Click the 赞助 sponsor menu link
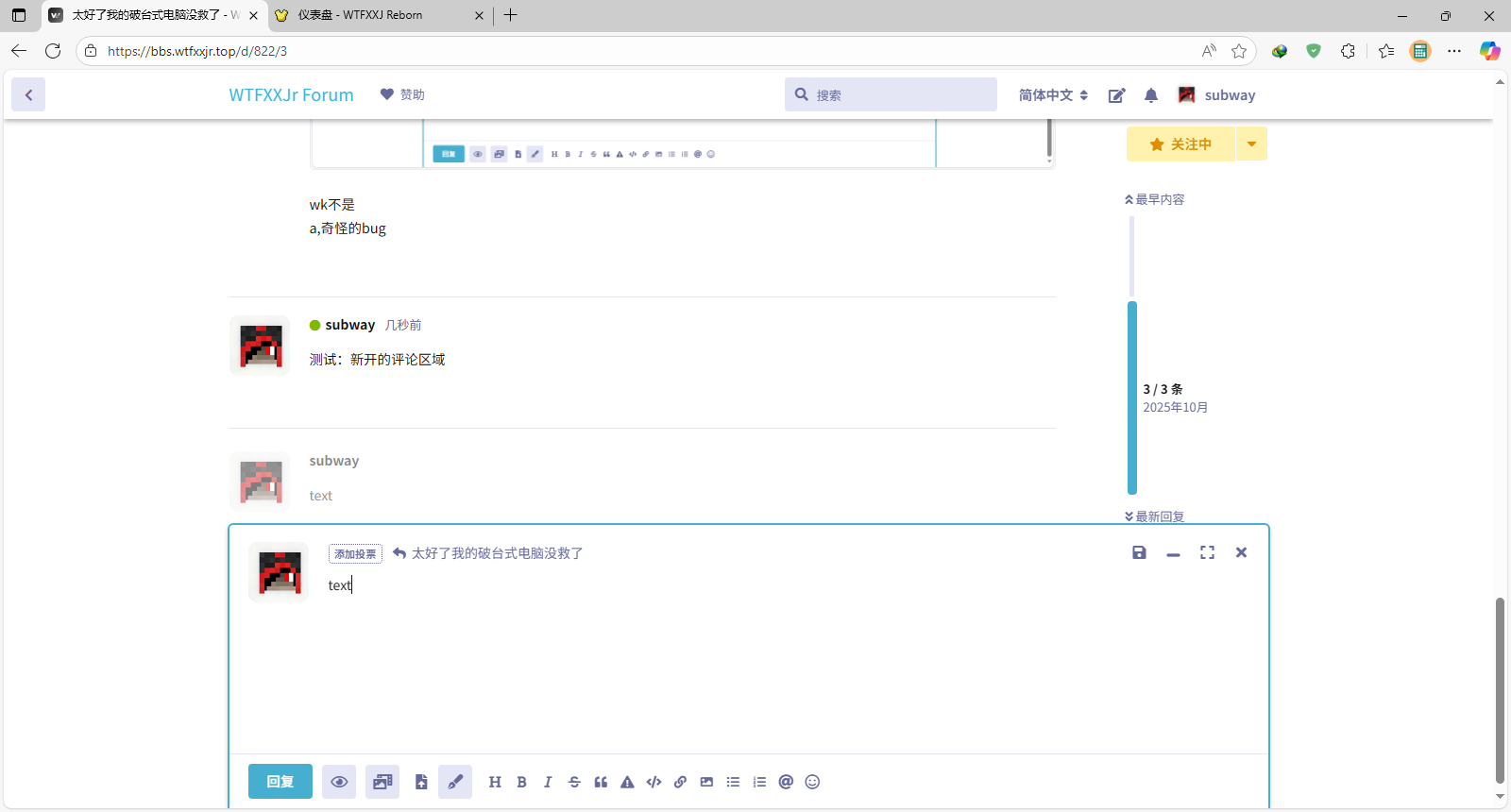Image resolution: width=1511 pixels, height=812 pixels. [402, 94]
